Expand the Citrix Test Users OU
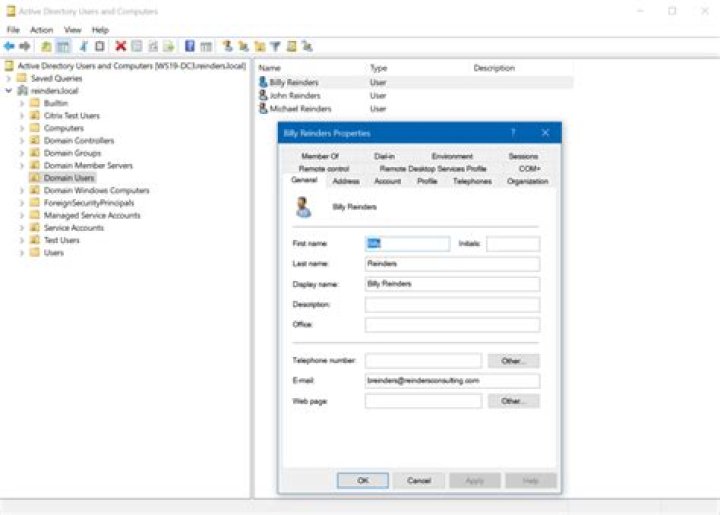This screenshot has width=720, height=515. (22, 116)
